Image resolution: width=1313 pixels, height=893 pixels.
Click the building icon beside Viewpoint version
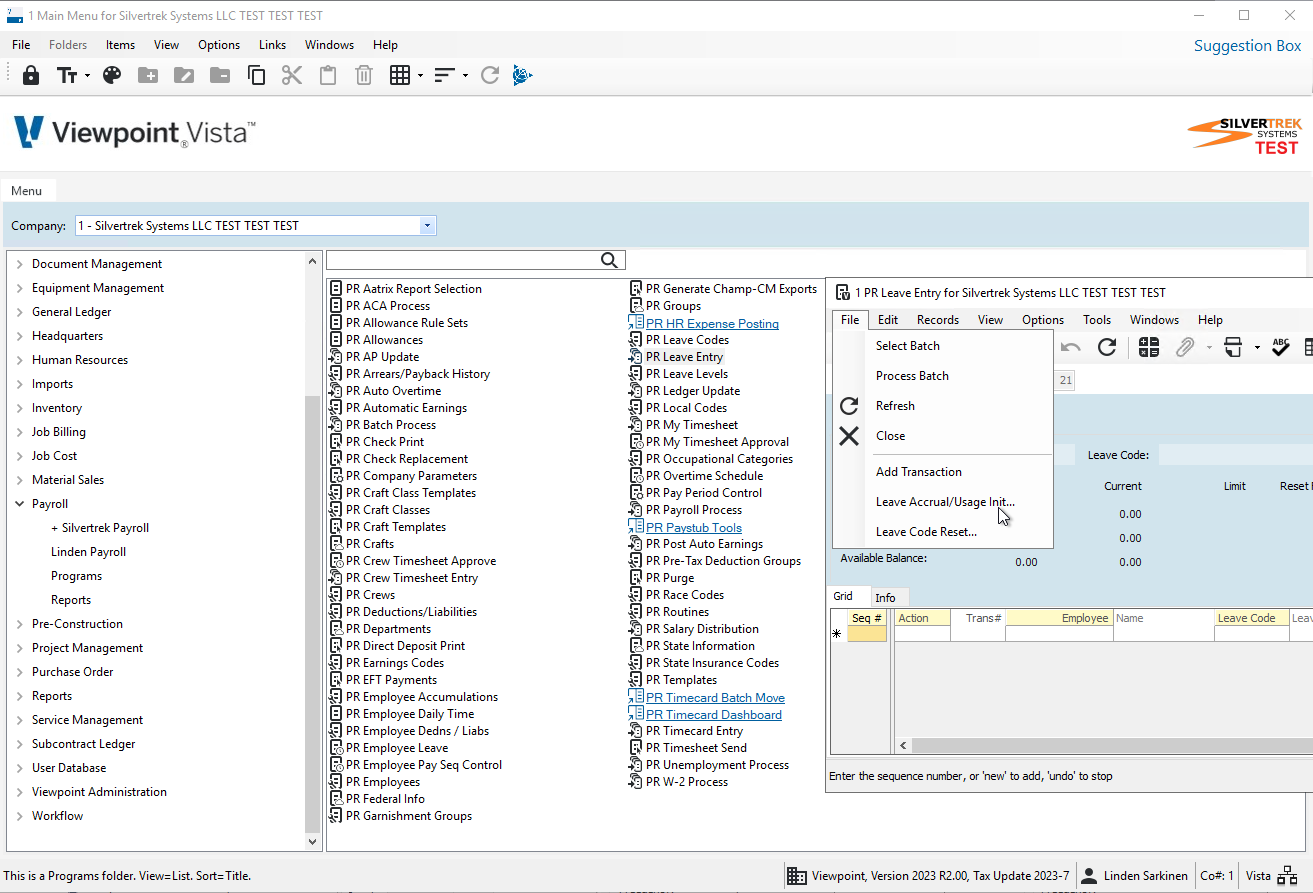[x=797, y=876]
